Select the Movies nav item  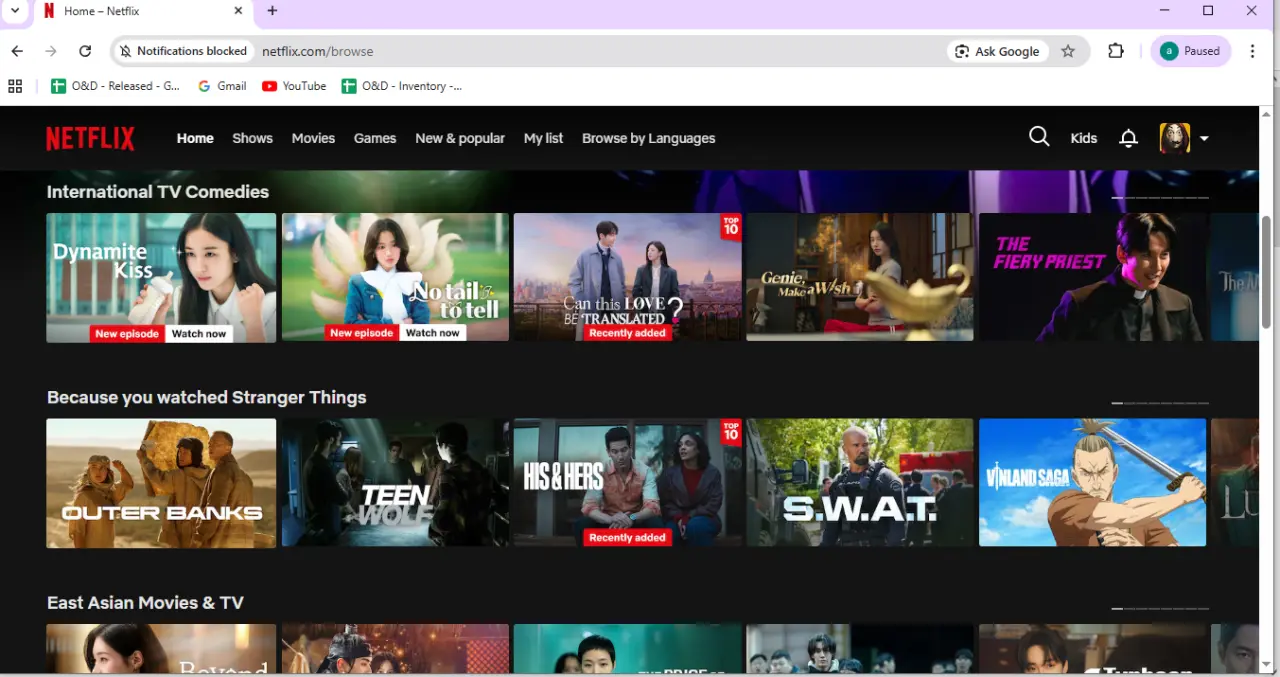[x=313, y=138]
